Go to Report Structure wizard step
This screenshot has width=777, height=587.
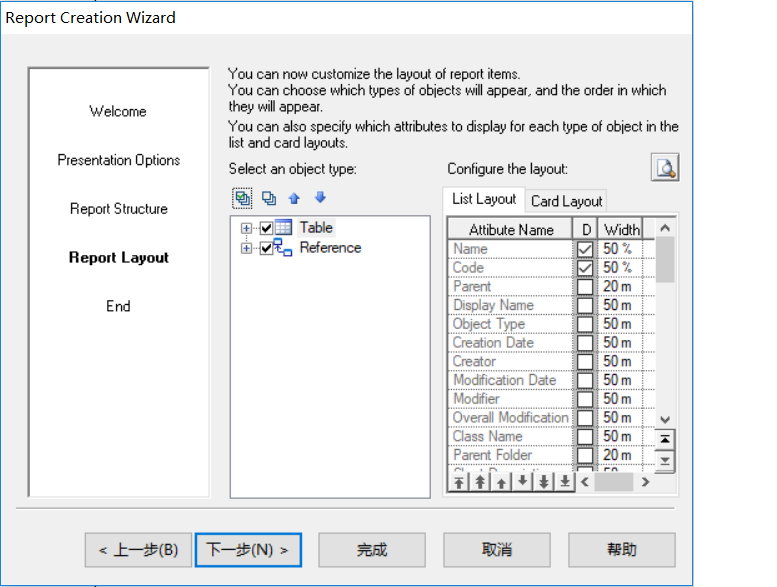[118, 209]
